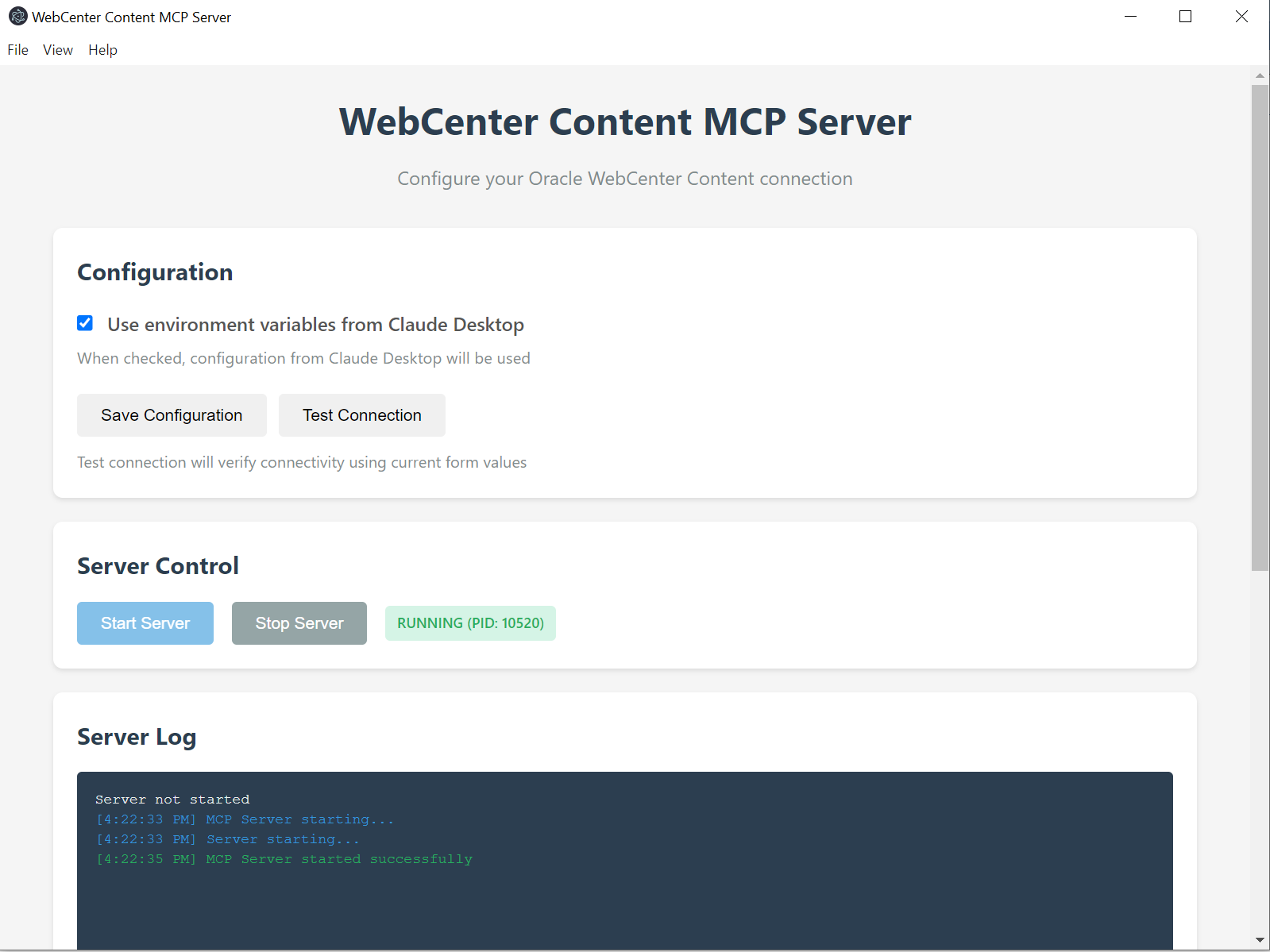Click the vertical scrollbar thumb
This screenshot has width=1270, height=952.
point(1260,327)
